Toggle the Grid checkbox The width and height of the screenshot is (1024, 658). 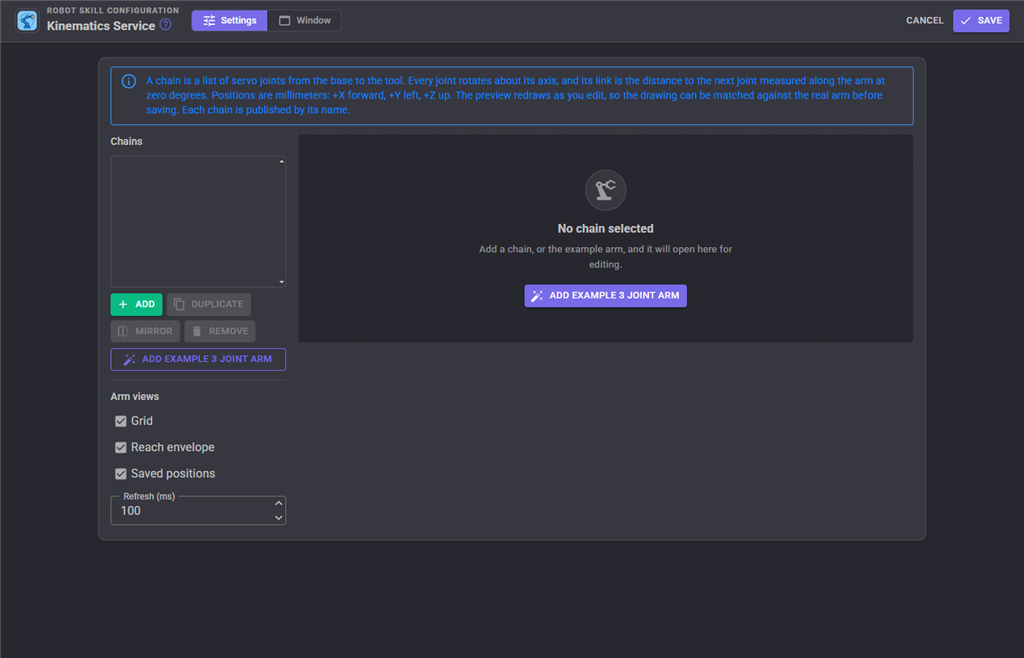(x=121, y=421)
